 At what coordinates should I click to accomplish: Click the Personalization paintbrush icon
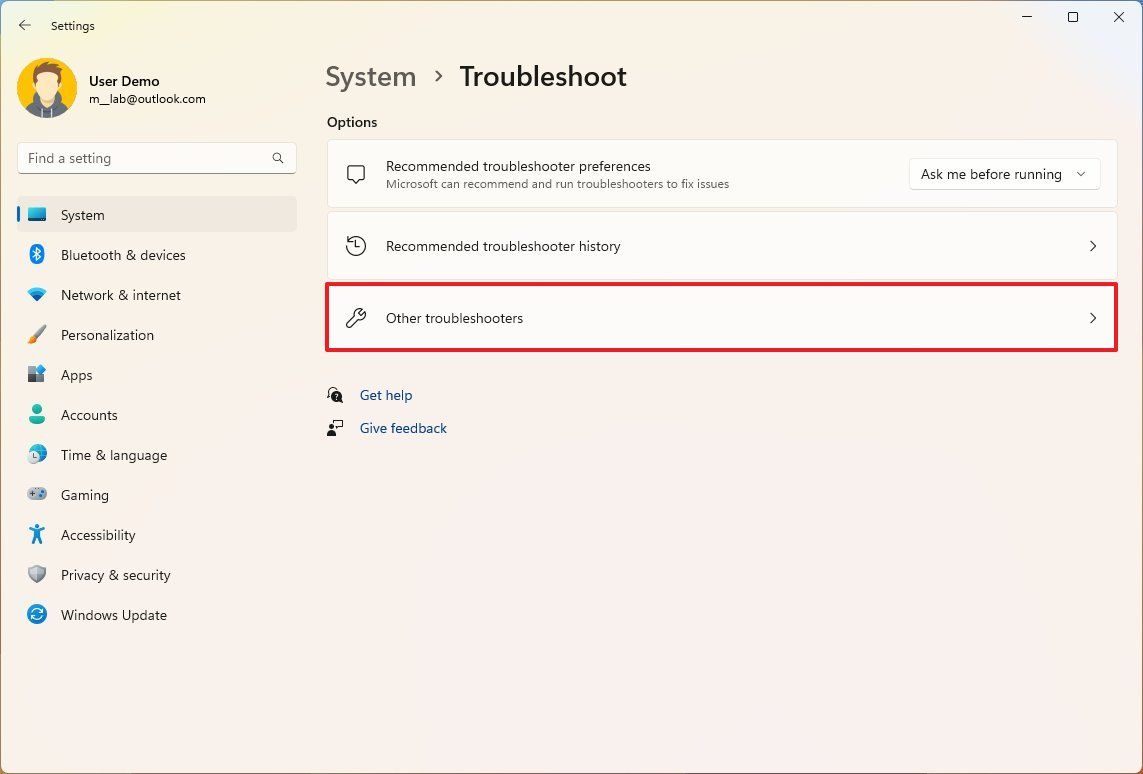36,335
